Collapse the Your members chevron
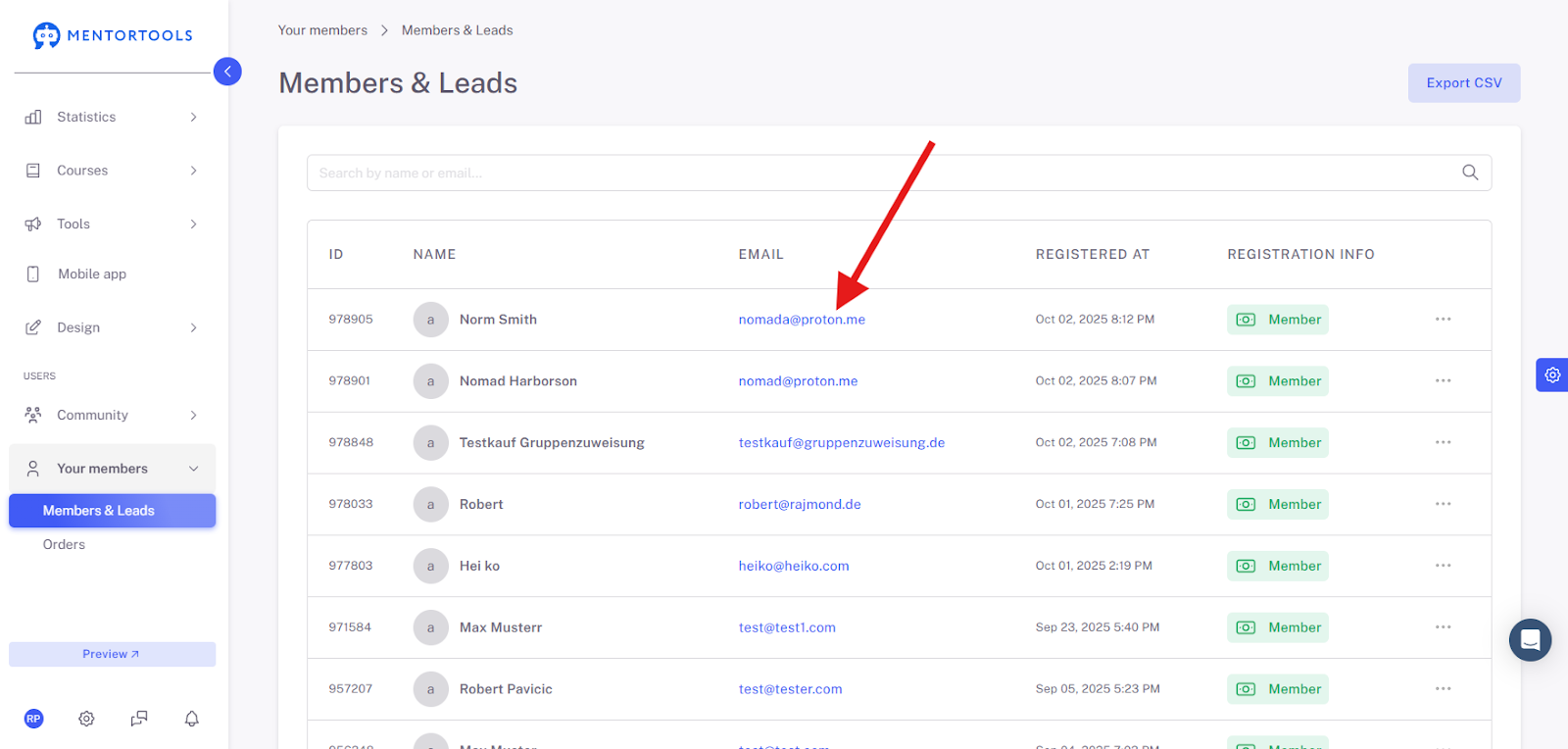The image size is (1568, 749). 194,469
